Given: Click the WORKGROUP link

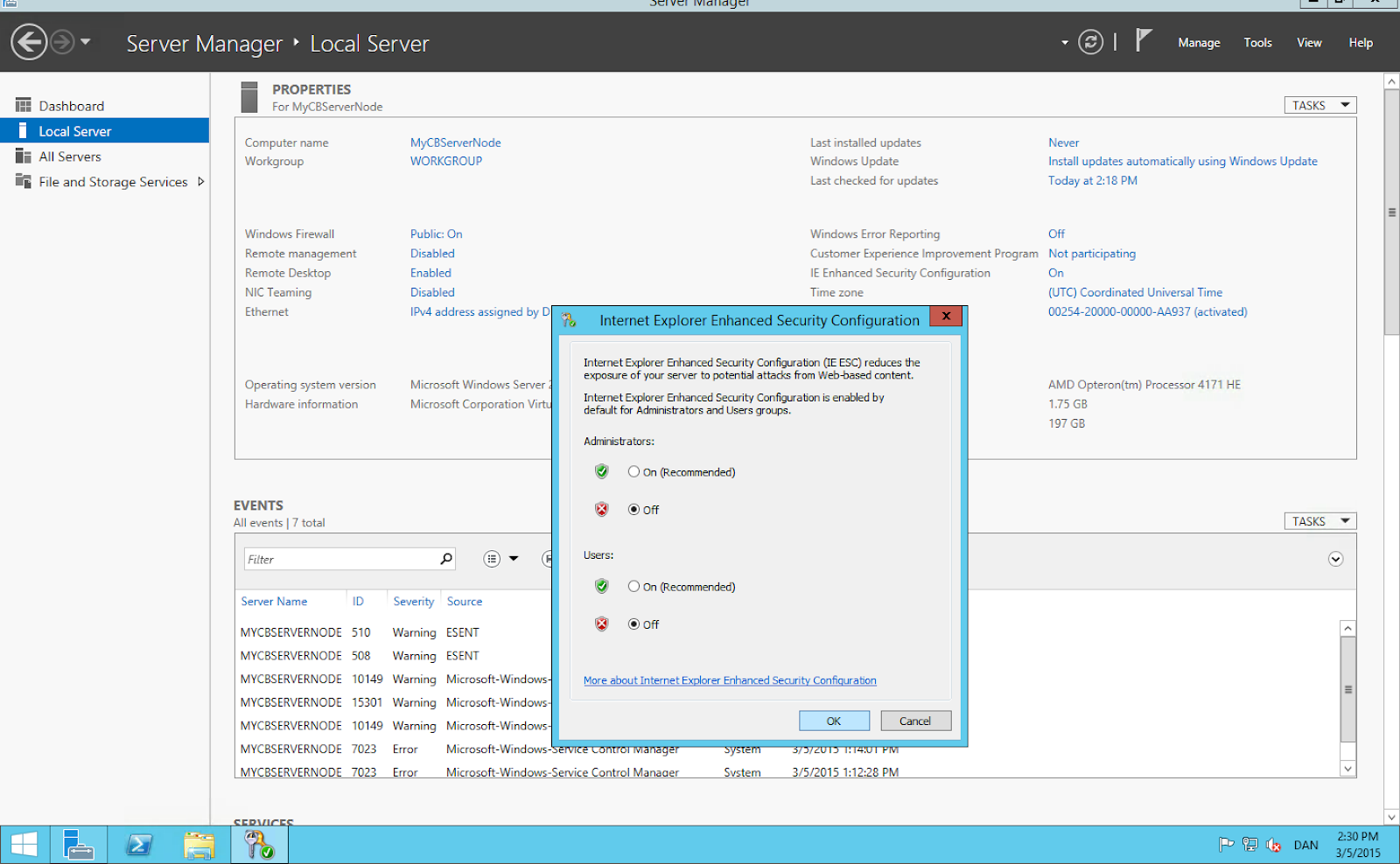Looking at the screenshot, I should click(x=446, y=161).
